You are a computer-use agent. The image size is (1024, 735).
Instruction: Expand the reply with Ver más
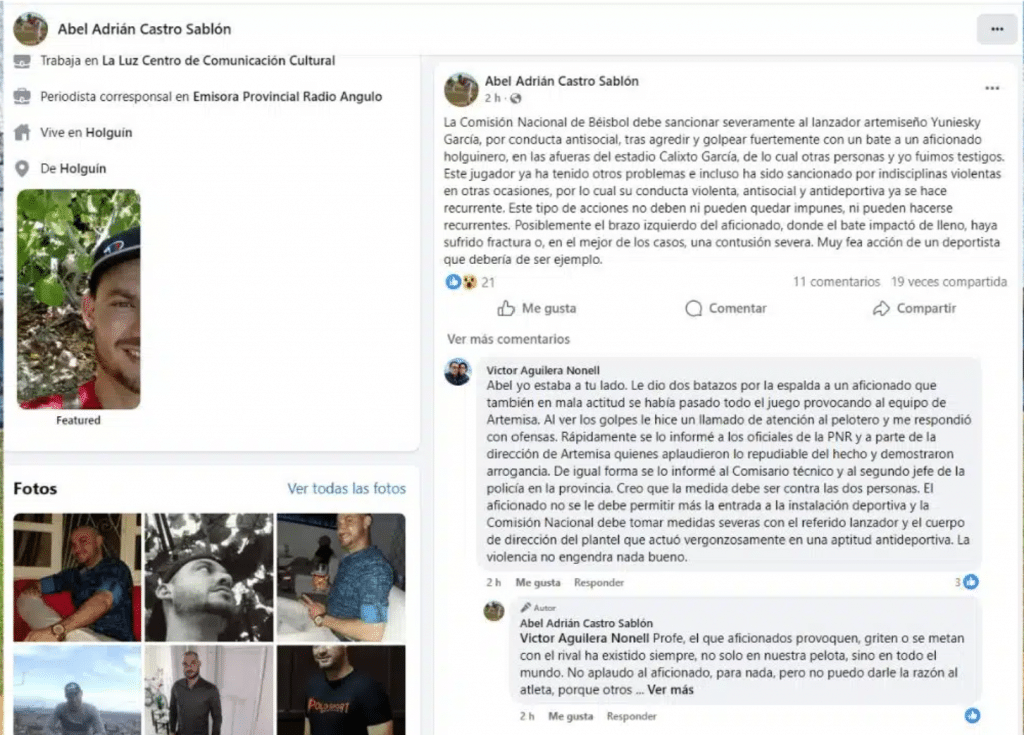pos(670,690)
